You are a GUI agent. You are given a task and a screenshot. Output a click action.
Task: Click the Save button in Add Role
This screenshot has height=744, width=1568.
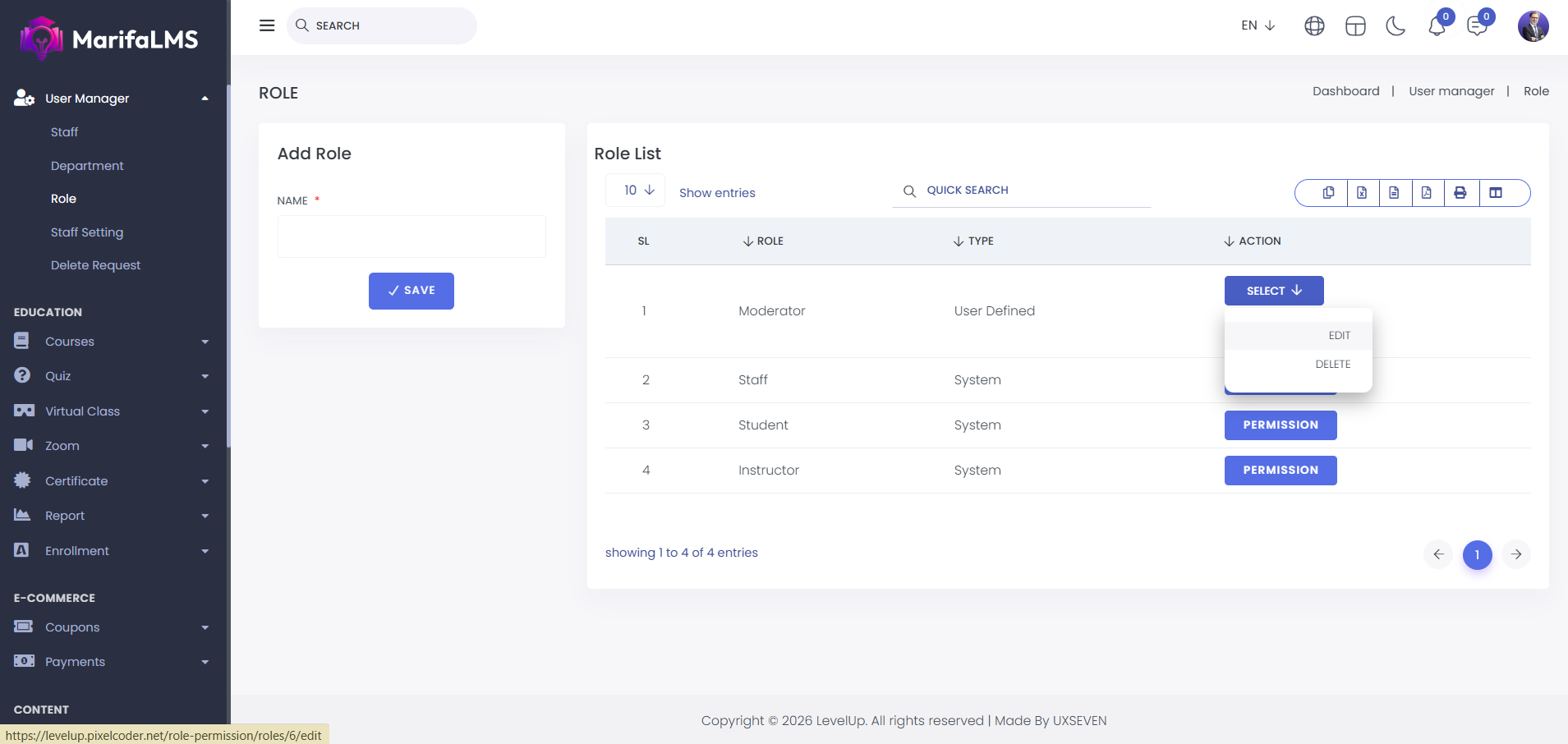(x=411, y=291)
